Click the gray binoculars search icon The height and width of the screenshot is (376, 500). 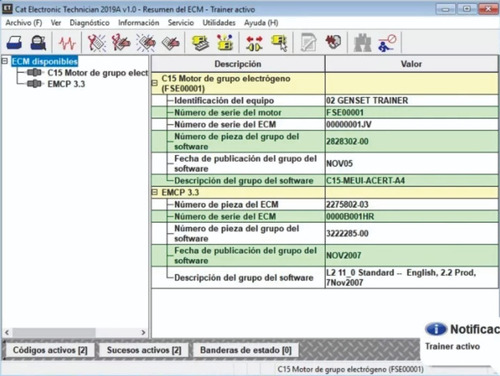362,43
